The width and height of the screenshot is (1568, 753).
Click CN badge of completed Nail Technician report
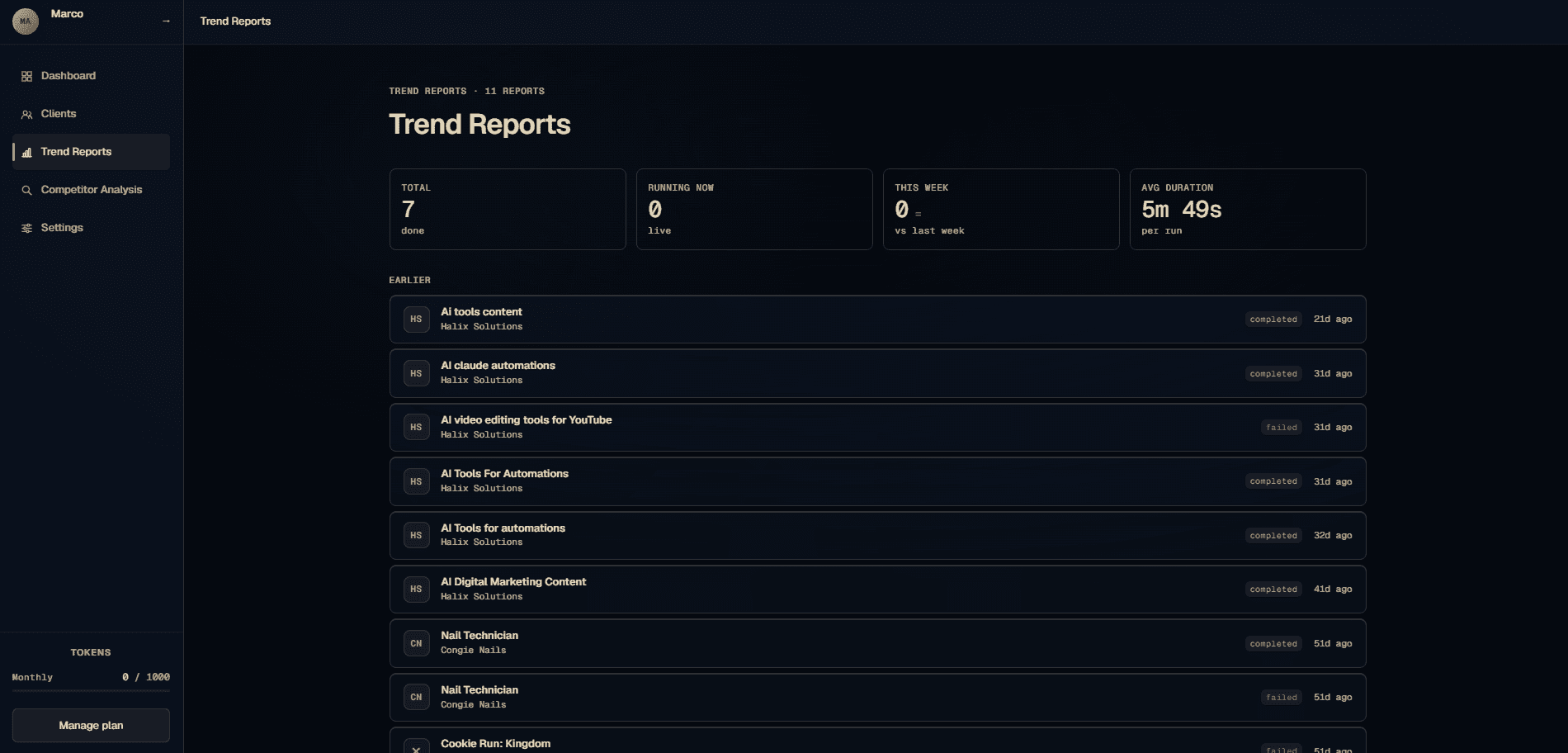416,643
